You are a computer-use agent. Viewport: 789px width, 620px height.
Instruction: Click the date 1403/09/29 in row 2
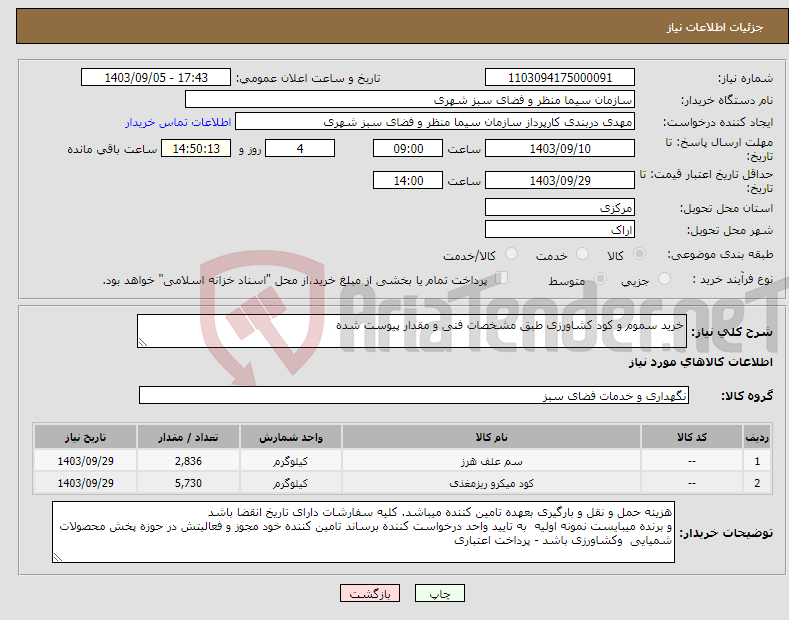[86, 483]
